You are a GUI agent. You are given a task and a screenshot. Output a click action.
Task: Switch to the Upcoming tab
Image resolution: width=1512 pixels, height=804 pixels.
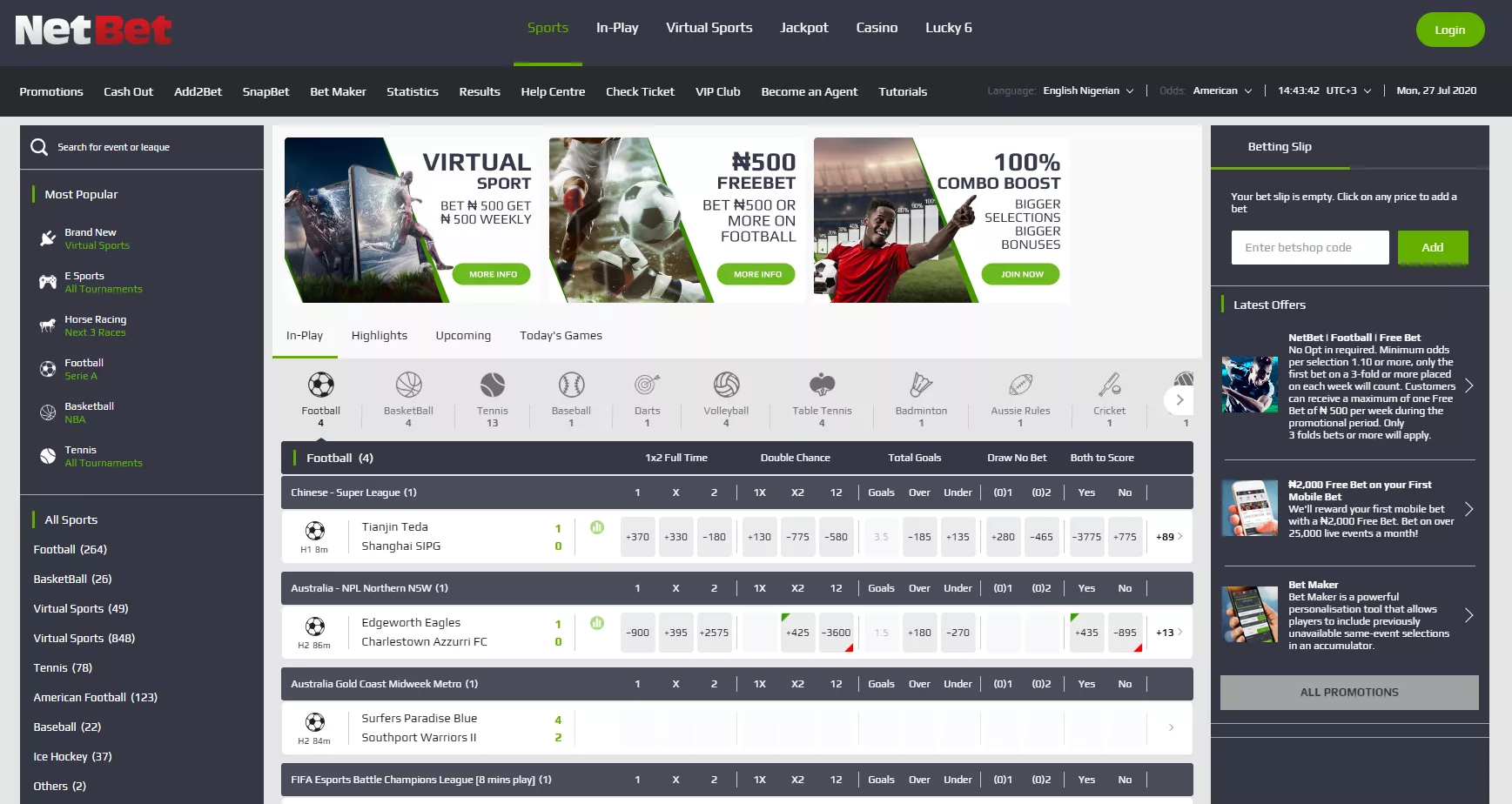pos(463,336)
